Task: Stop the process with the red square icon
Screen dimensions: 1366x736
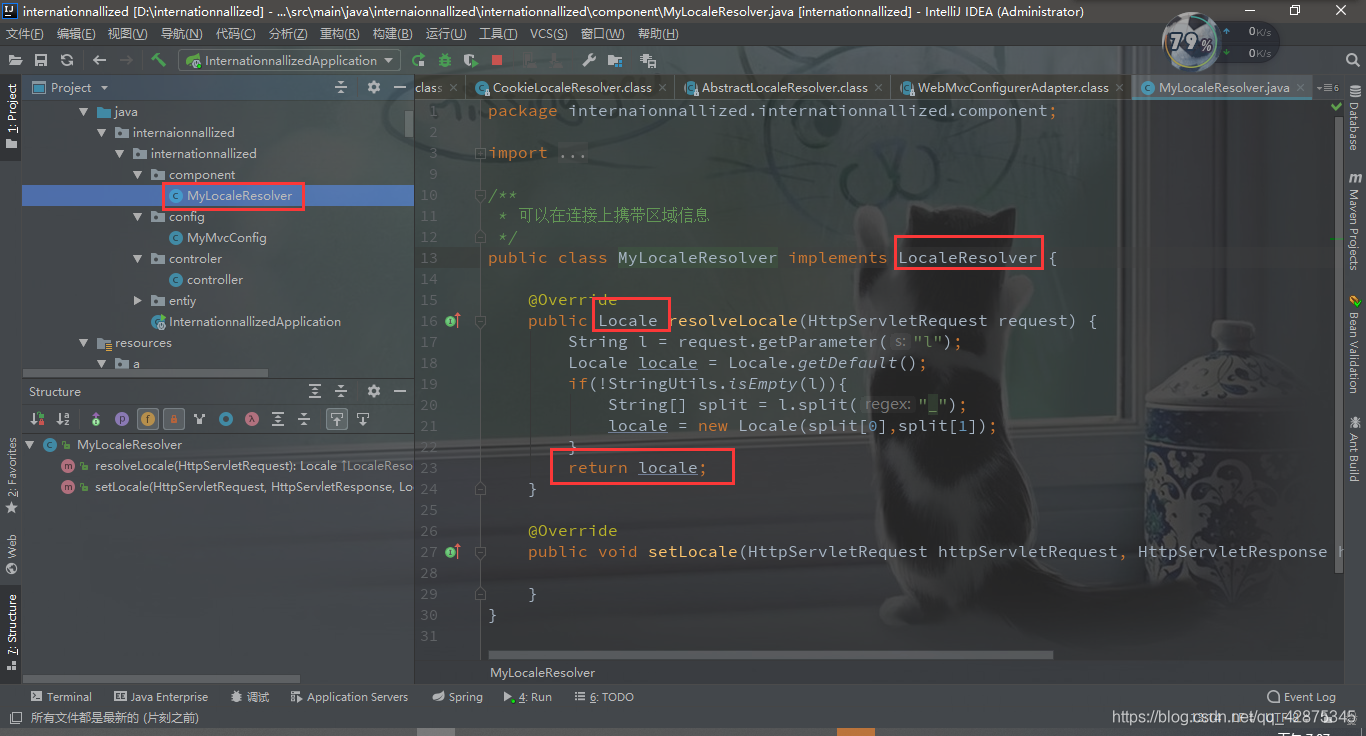Action: coord(497,60)
